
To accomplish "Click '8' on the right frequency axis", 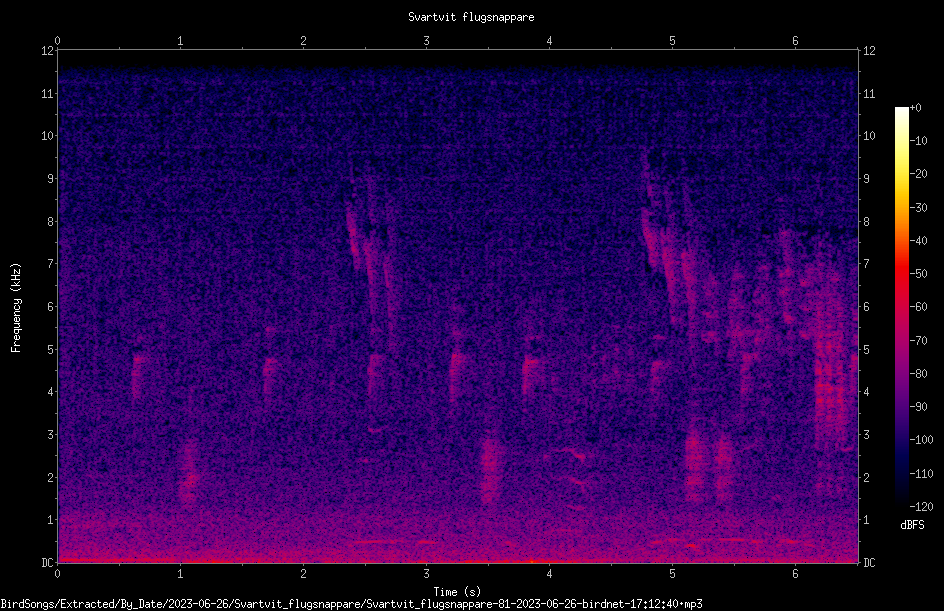I will tap(866, 222).
